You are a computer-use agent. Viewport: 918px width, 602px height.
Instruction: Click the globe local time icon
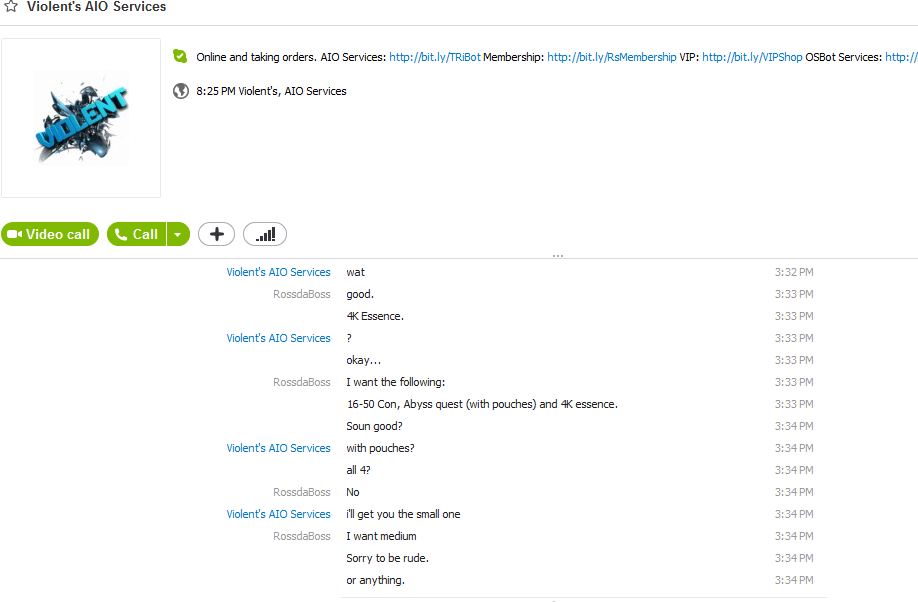click(181, 91)
